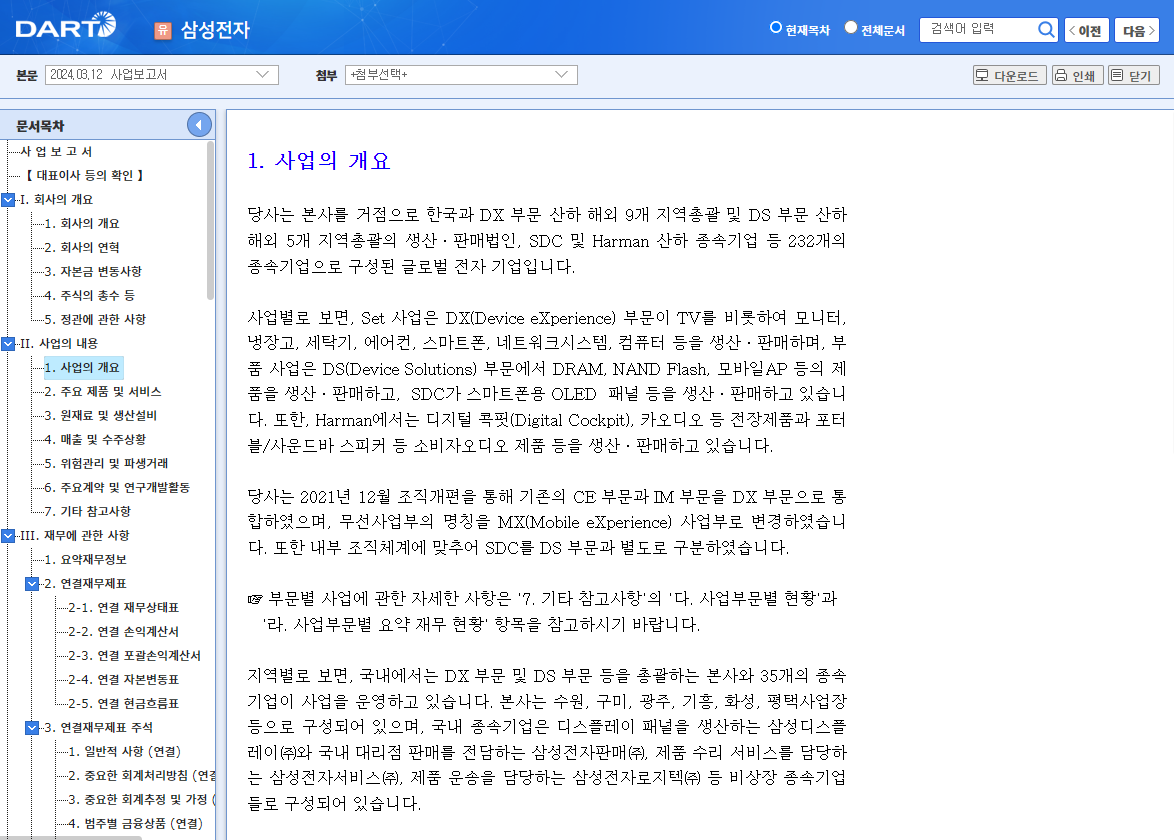Open 4. 범주별 금융상품 (연결)
1174x840 pixels.
pyautogui.click(x=136, y=824)
